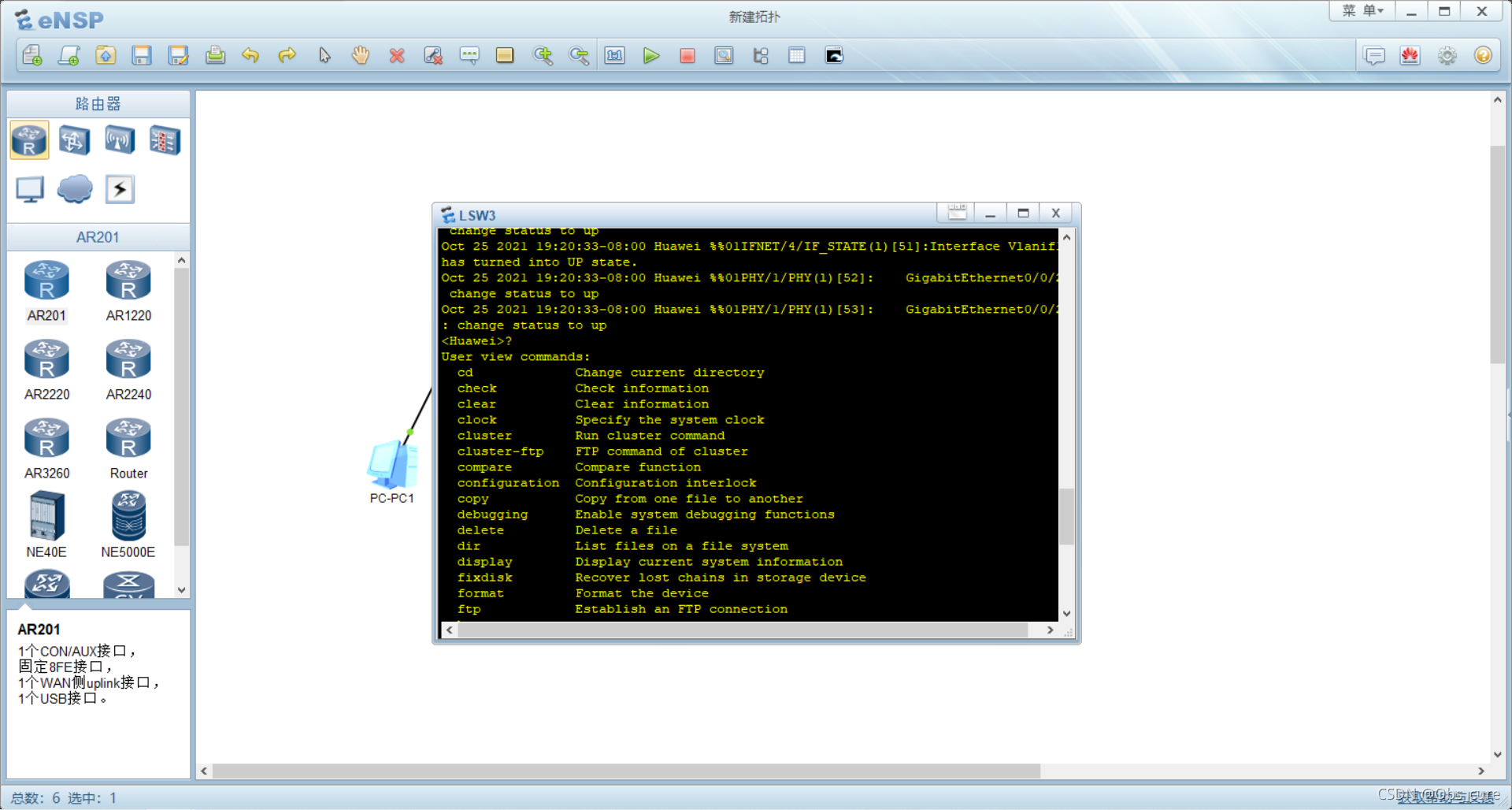Screen dimensions: 1512x810
Task: Start devices with the green play button
Action: click(650, 56)
